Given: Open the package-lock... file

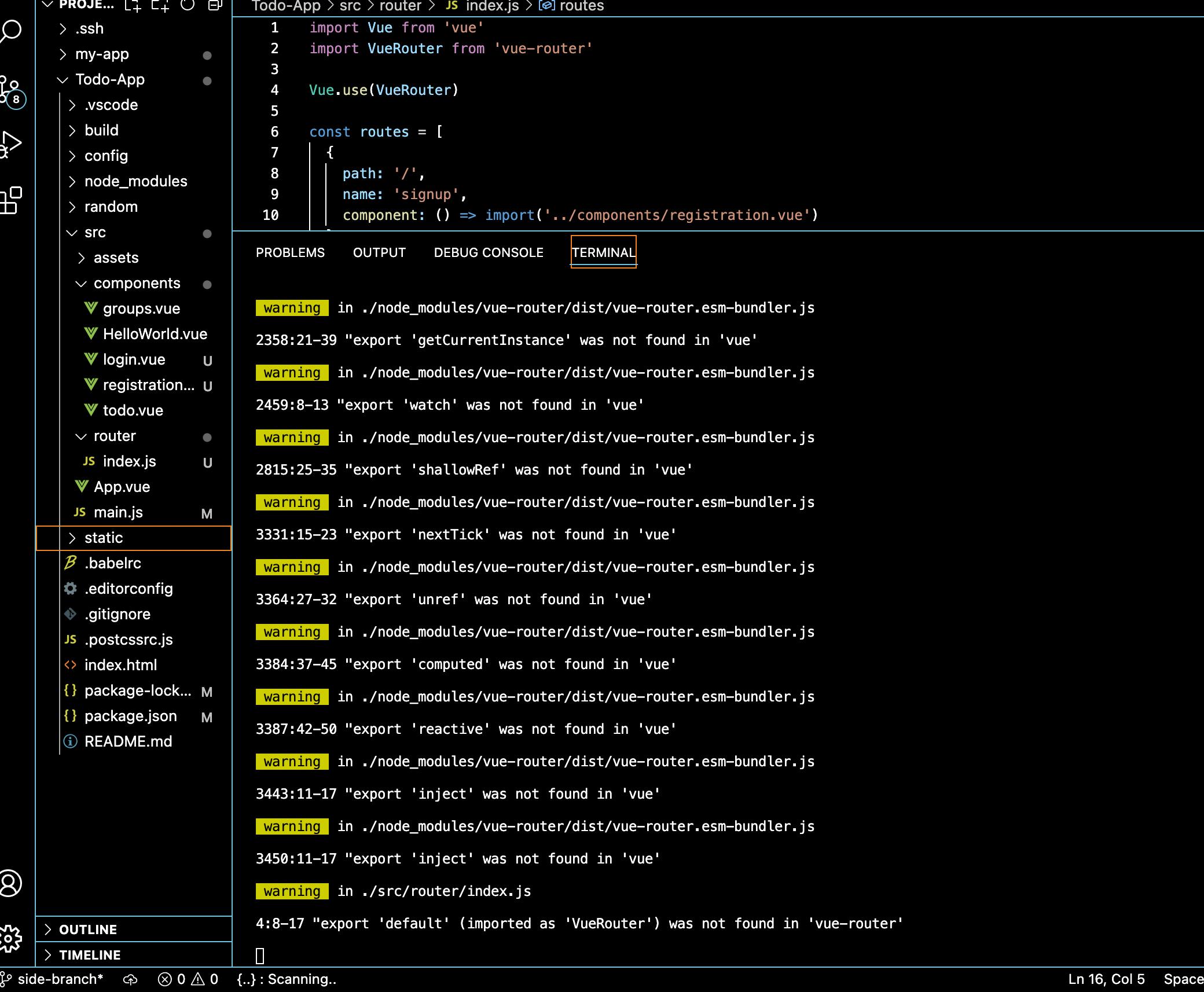Looking at the screenshot, I should tap(134, 690).
